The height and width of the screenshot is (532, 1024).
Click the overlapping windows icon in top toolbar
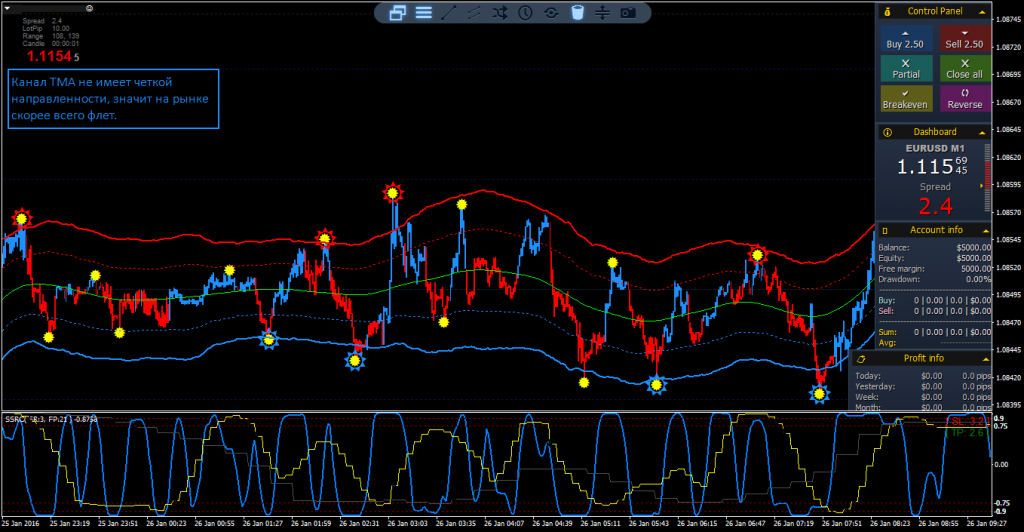coord(397,13)
